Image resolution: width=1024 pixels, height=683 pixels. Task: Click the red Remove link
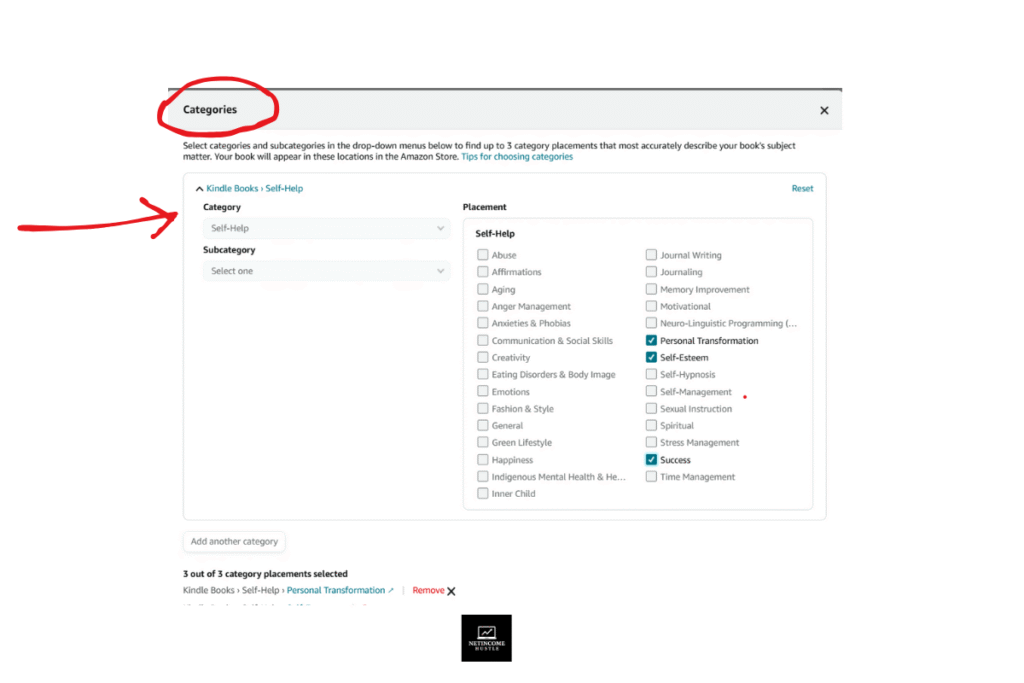428,590
